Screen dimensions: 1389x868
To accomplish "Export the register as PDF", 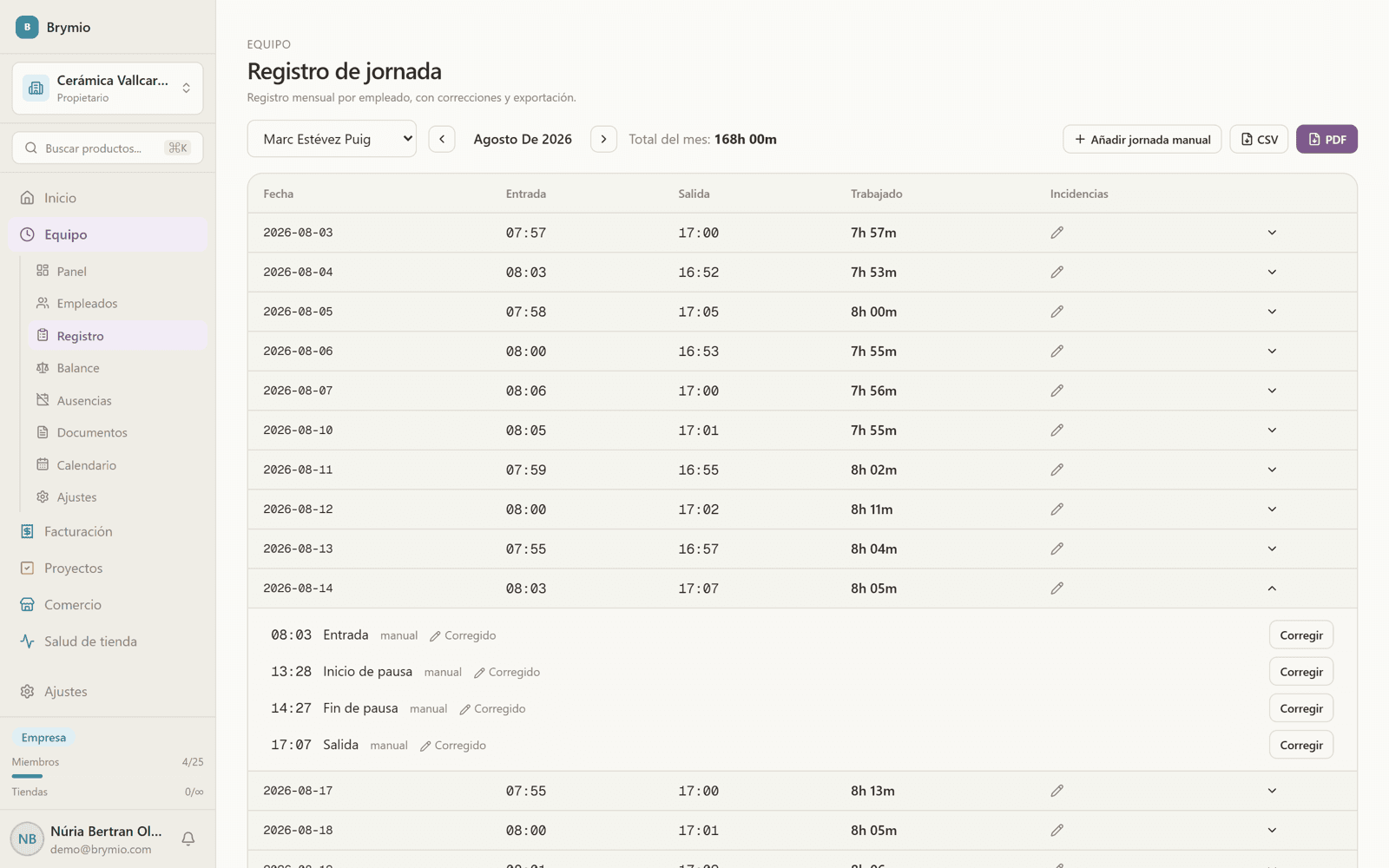I will (1326, 139).
